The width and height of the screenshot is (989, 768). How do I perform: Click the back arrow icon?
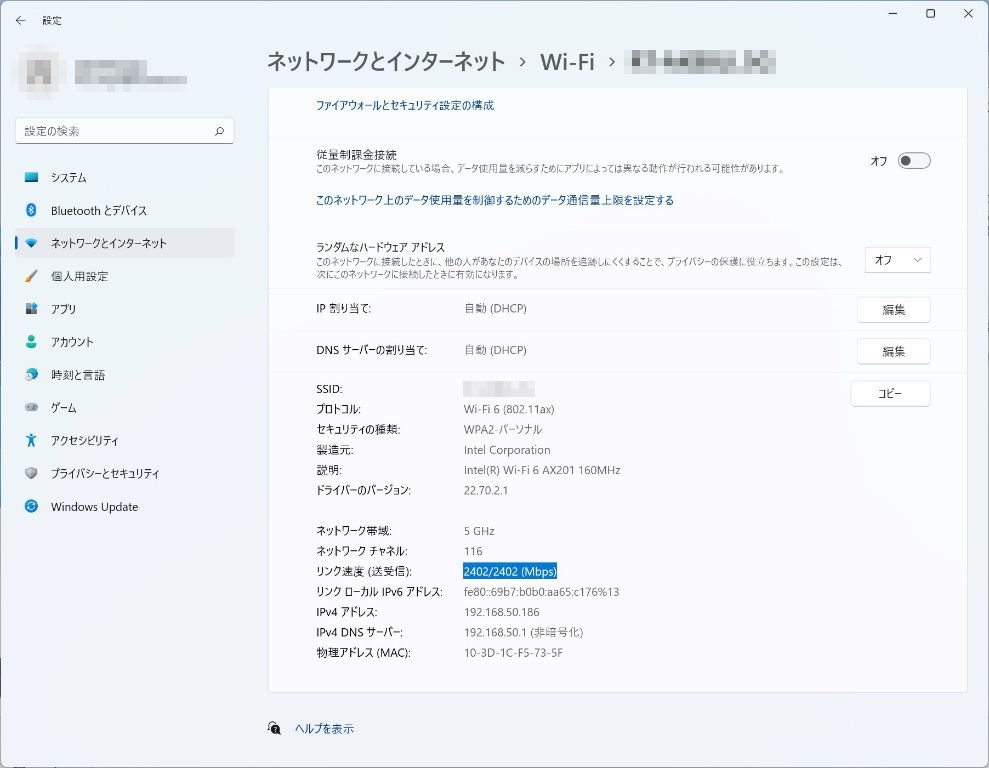pyautogui.click(x=21, y=20)
